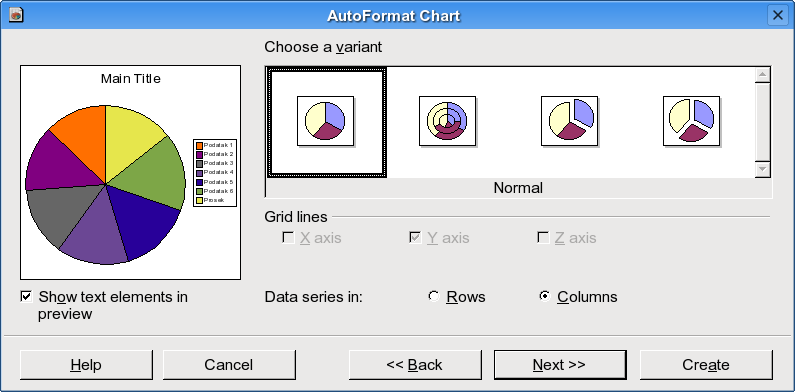The height and width of the screenshot is (392, 795).
Task: Click the Y axis grid lines checkbox
Action: click(x=415, y=237)
